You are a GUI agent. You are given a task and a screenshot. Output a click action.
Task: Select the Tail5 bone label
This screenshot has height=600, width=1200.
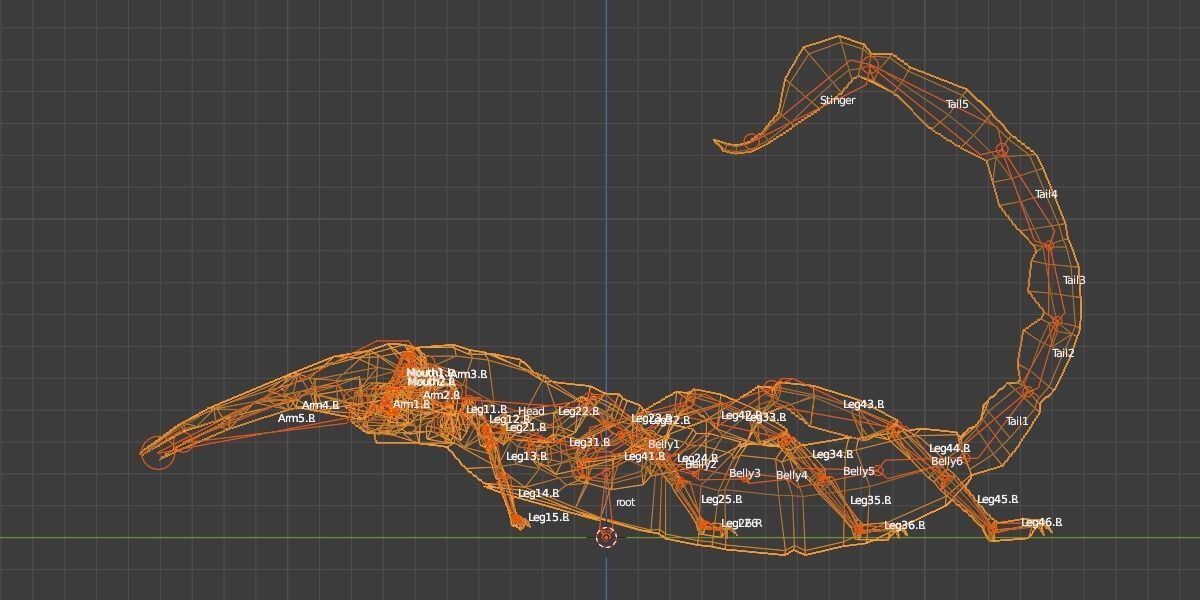pyautogui.click(x=957, y=104)
